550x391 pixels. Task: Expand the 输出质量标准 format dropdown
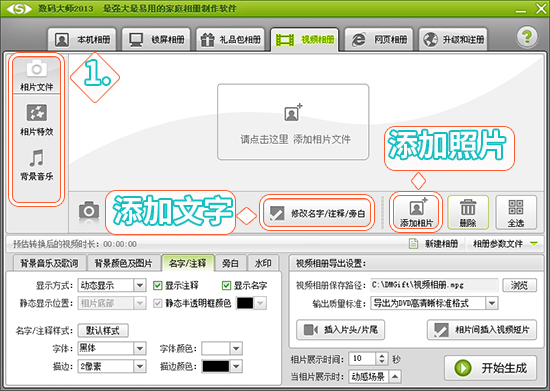492,303
